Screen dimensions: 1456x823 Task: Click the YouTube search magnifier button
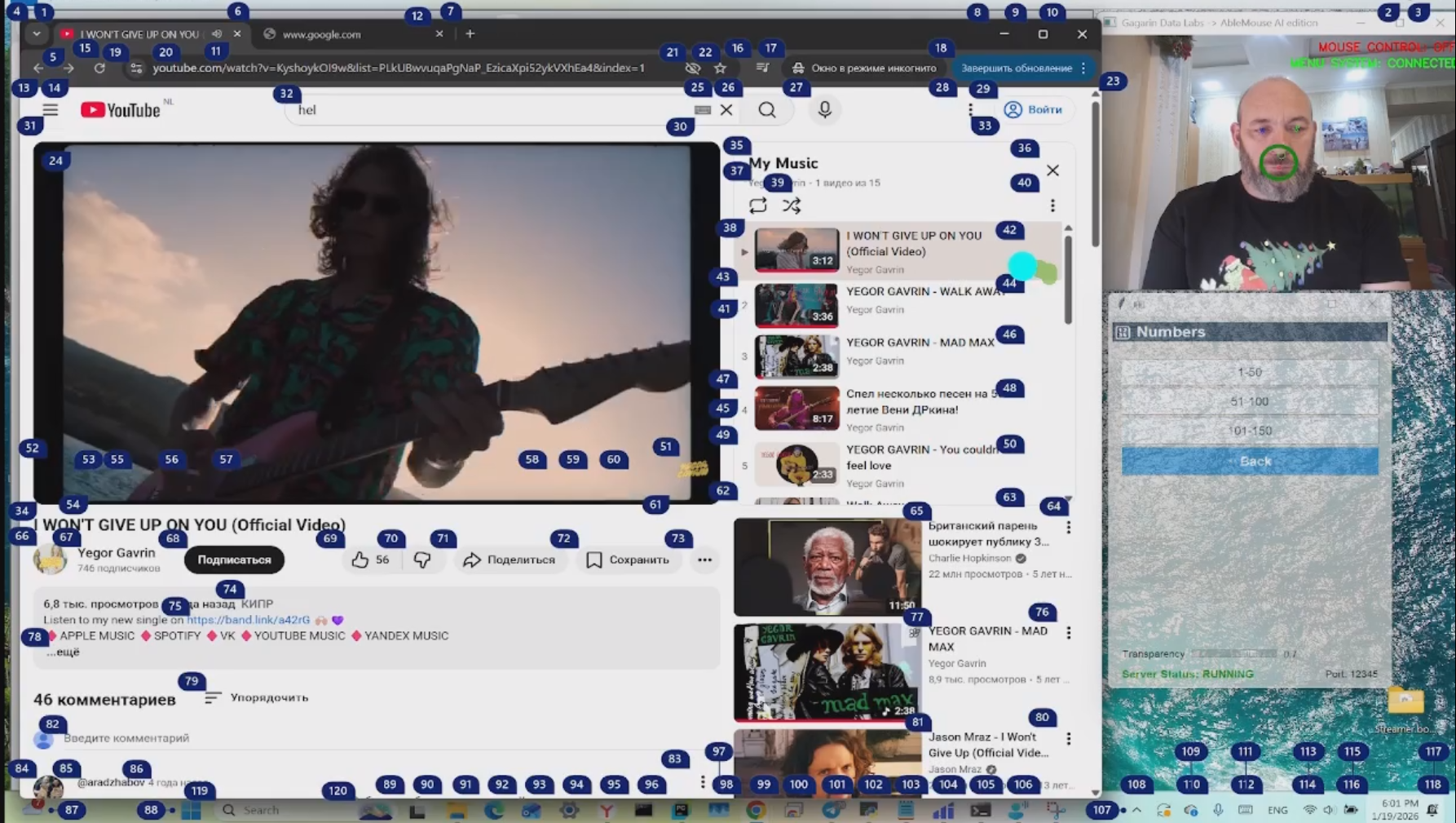pyautogui.click(x=767, y=110)
